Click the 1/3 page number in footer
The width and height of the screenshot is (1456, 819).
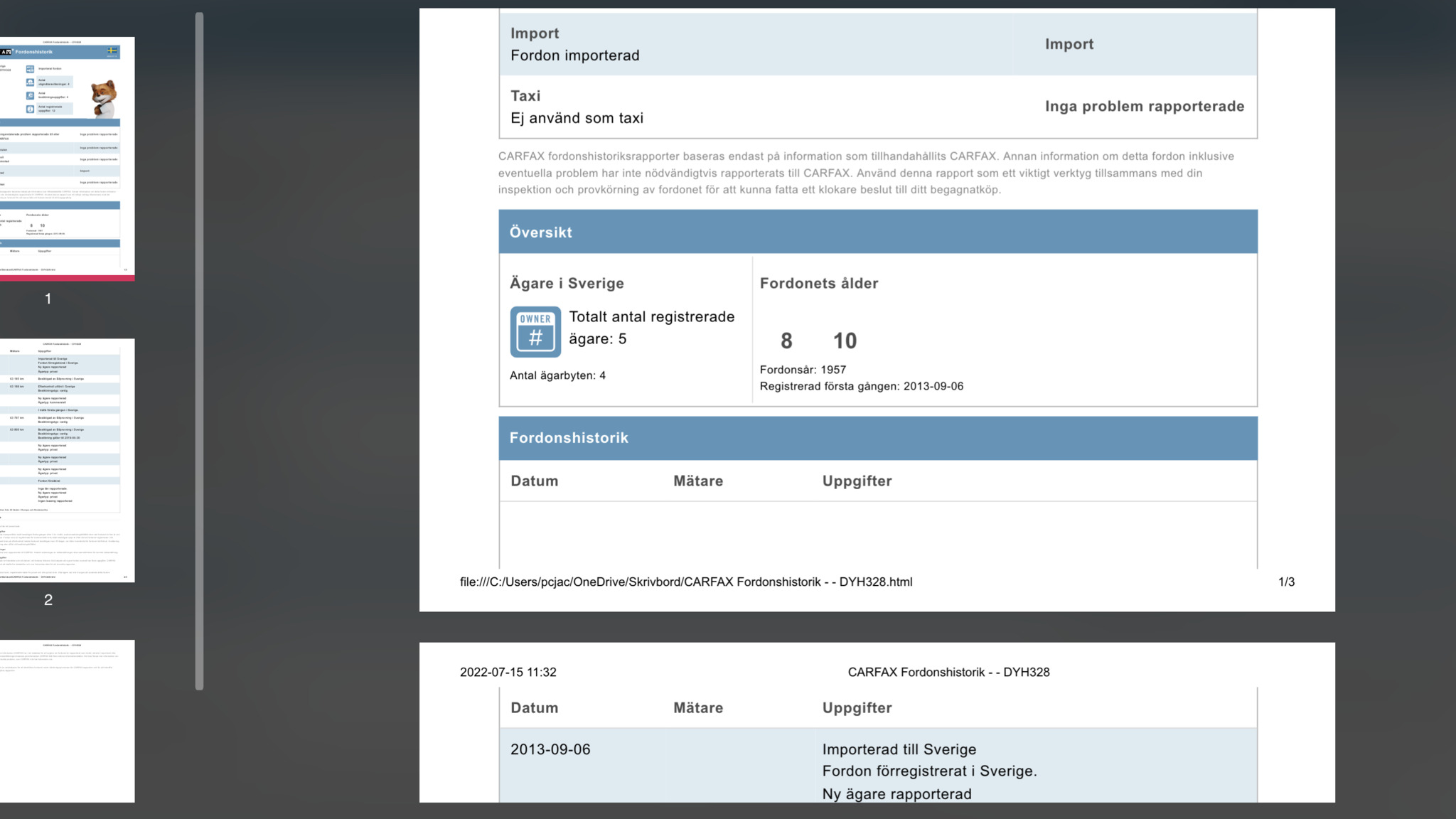[1286, 582]
